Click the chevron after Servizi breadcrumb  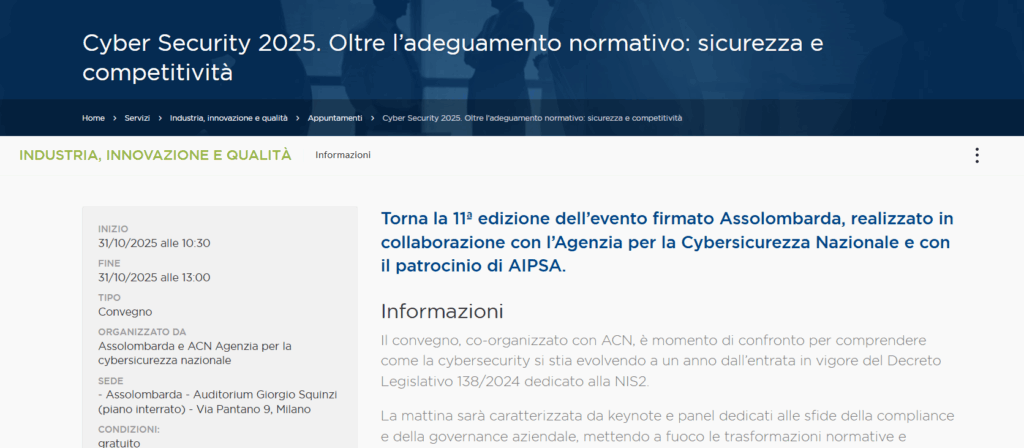[160, 118]
